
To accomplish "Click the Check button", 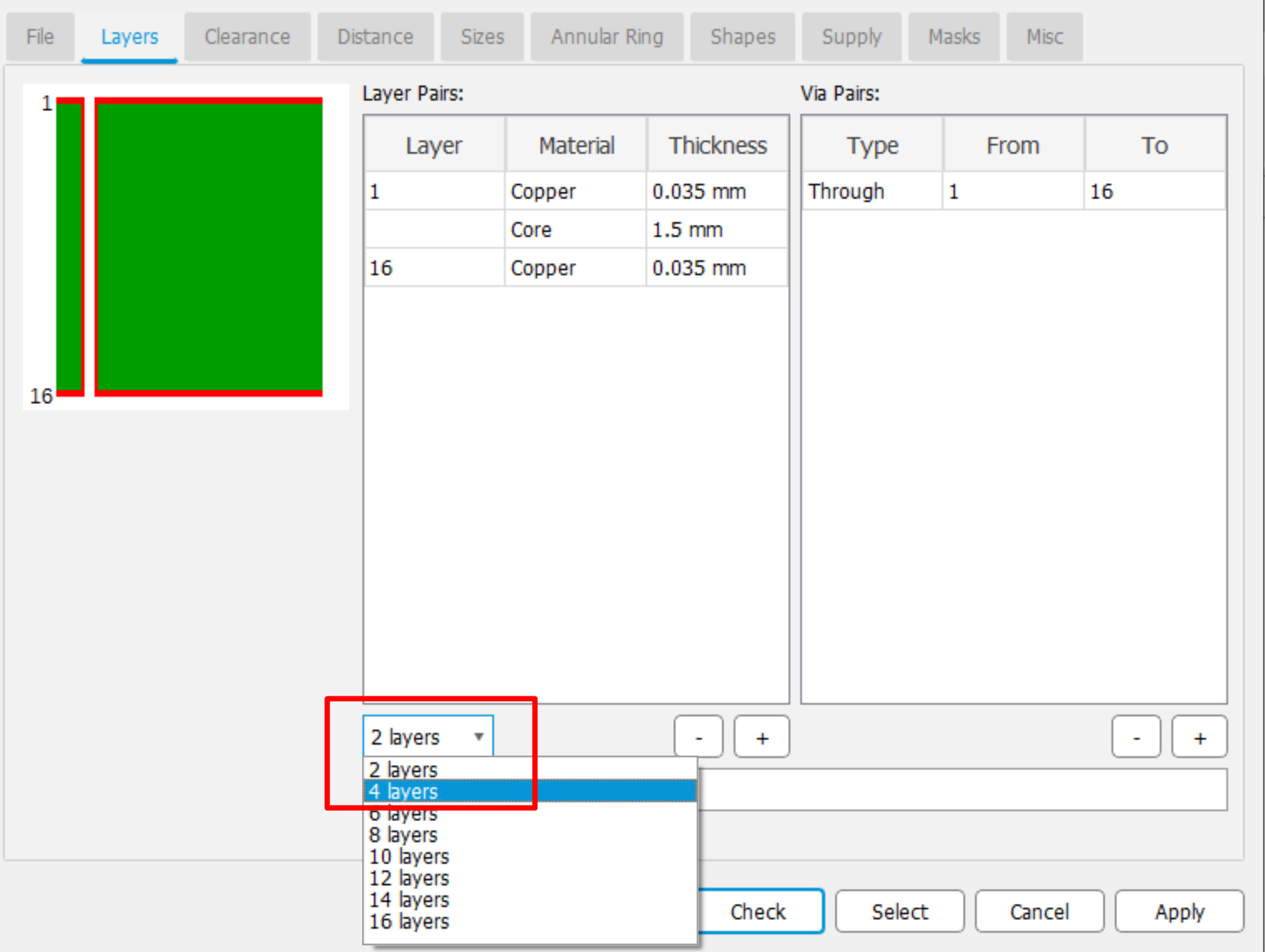I will coord(758,911).
